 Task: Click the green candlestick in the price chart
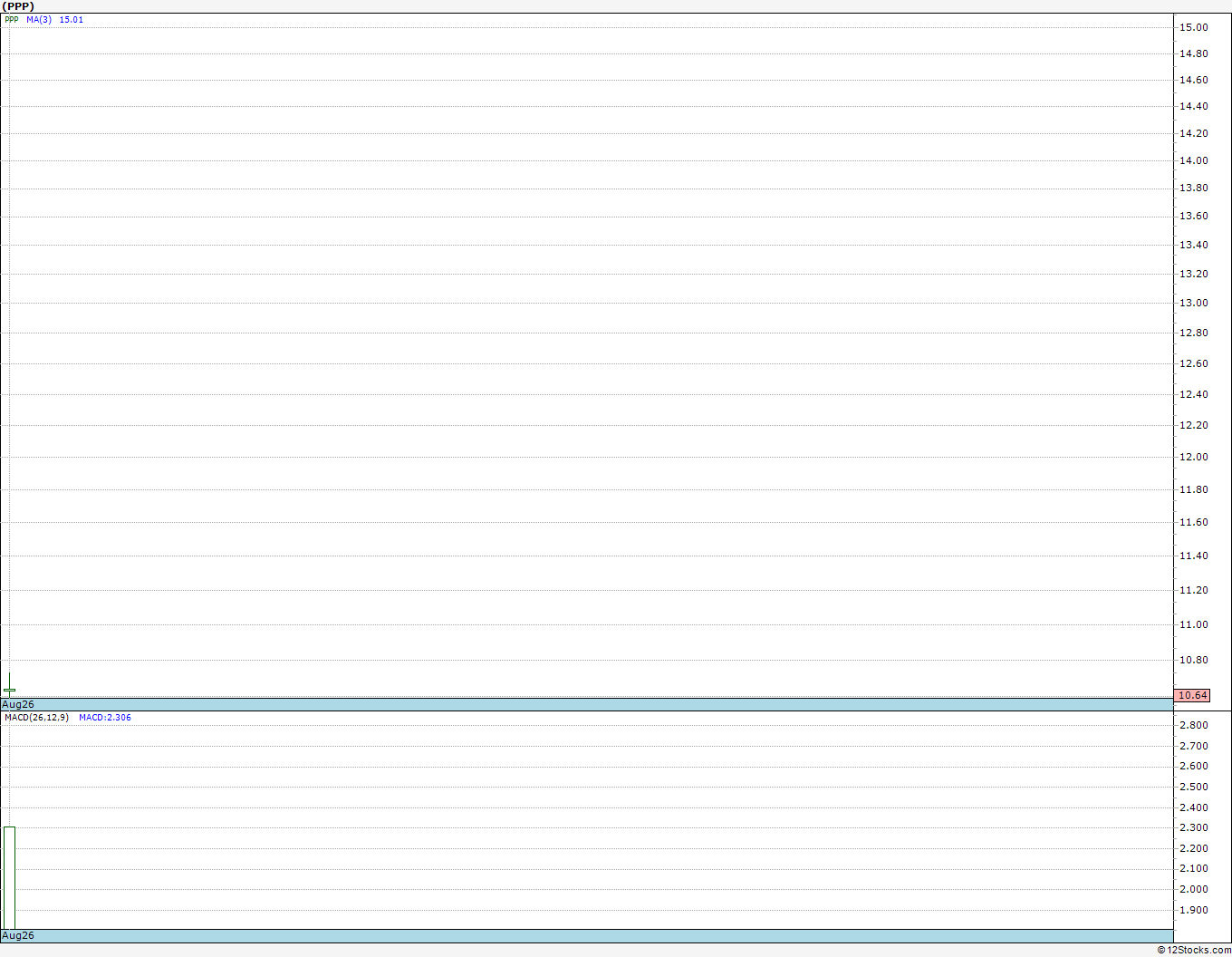point(9,684)
